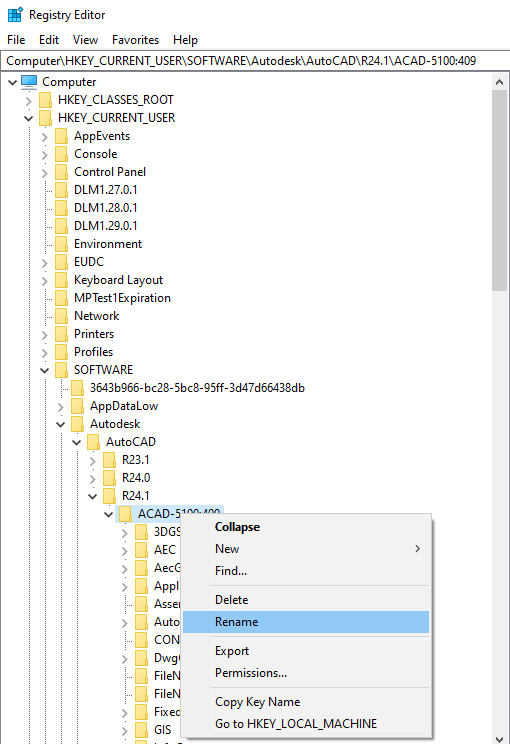Click the DLM1.27.0.1 folder icon

(61, 190)
